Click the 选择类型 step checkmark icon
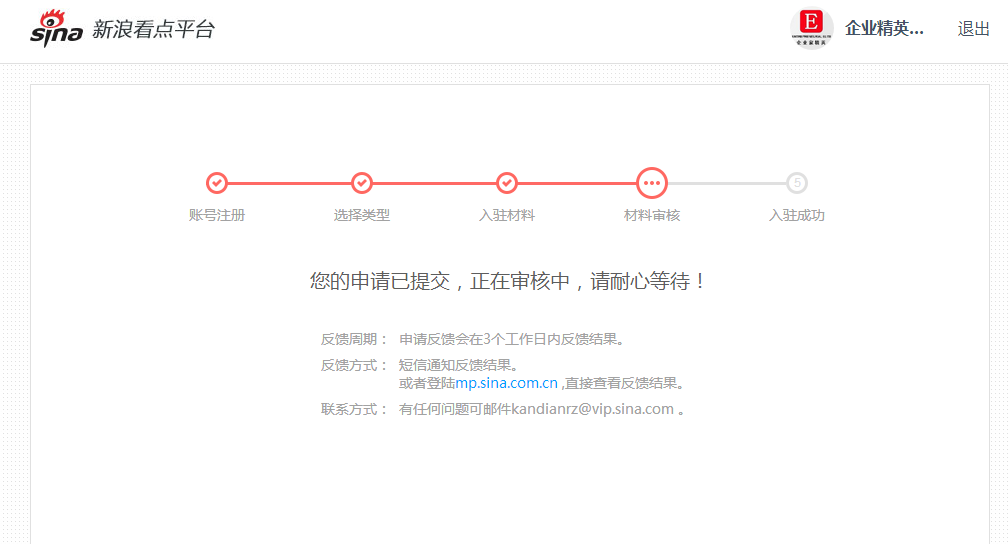This screenshot has width=1008, height=544. [362, 183]
